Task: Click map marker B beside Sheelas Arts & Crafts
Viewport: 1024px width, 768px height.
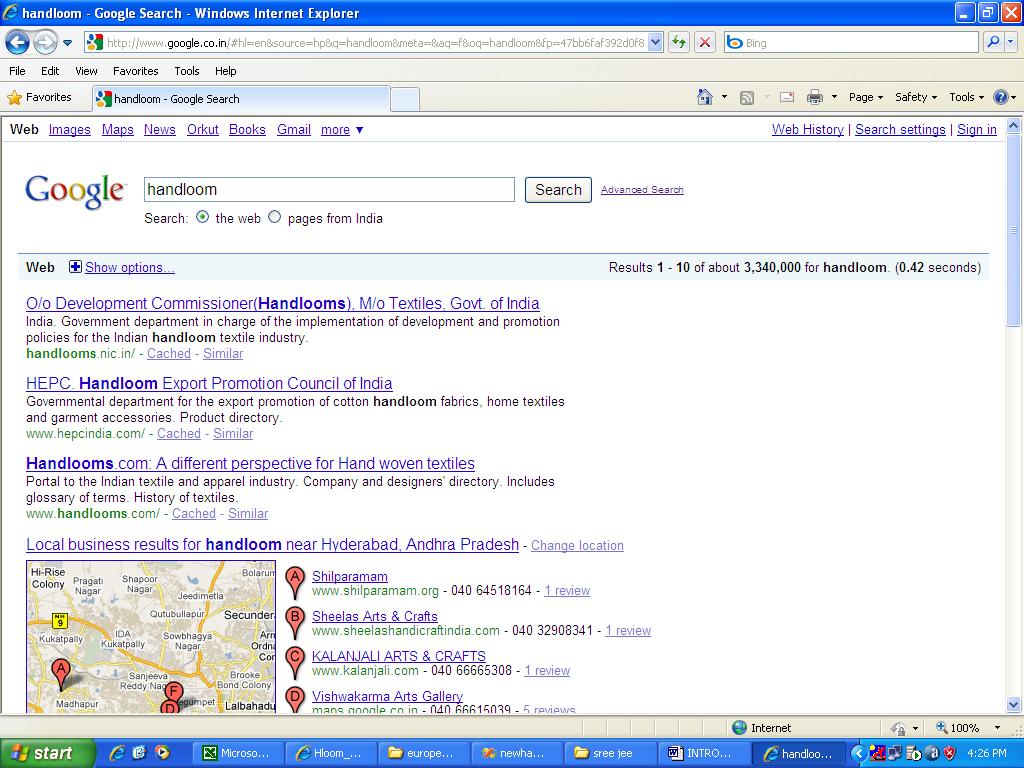Action: (x=295, y=622)
